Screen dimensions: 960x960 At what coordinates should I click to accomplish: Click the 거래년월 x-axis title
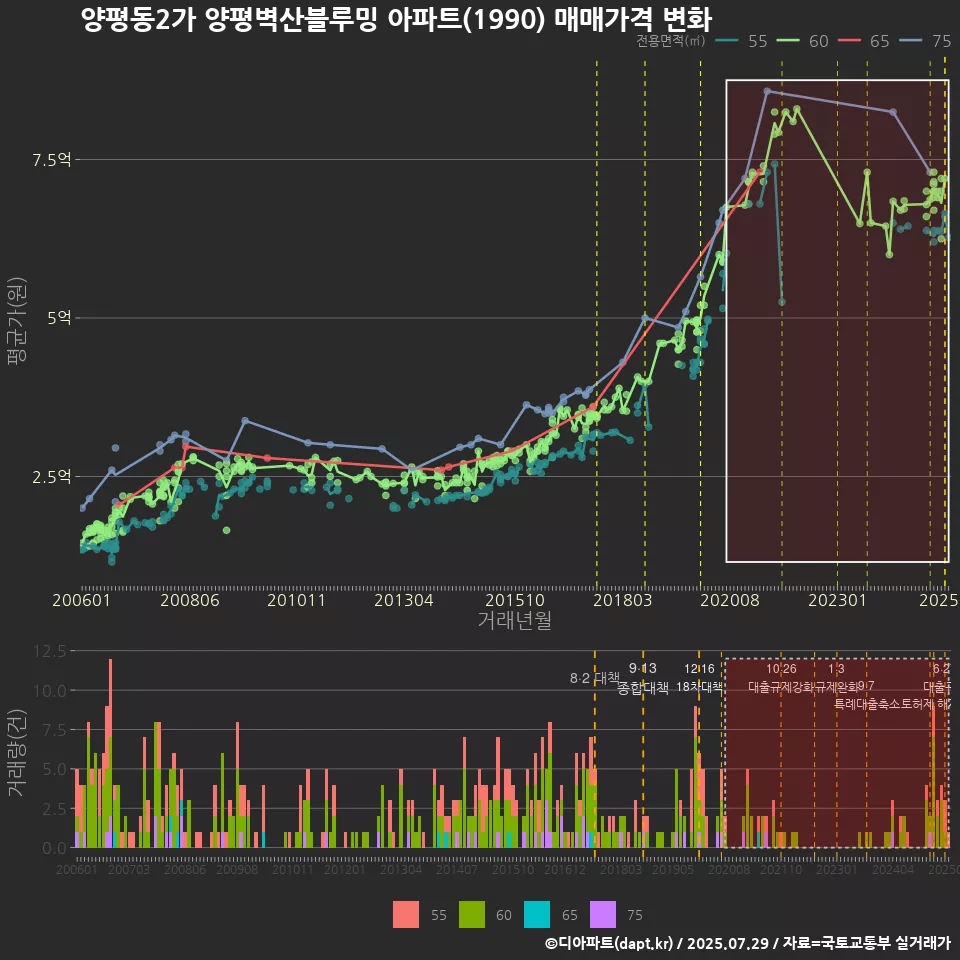coord(515,620)
